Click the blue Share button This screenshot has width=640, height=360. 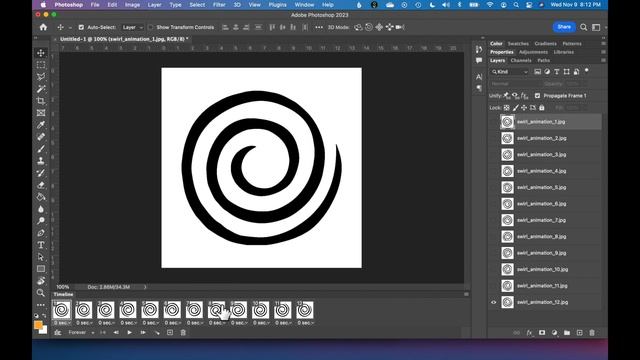coord(564,27)
